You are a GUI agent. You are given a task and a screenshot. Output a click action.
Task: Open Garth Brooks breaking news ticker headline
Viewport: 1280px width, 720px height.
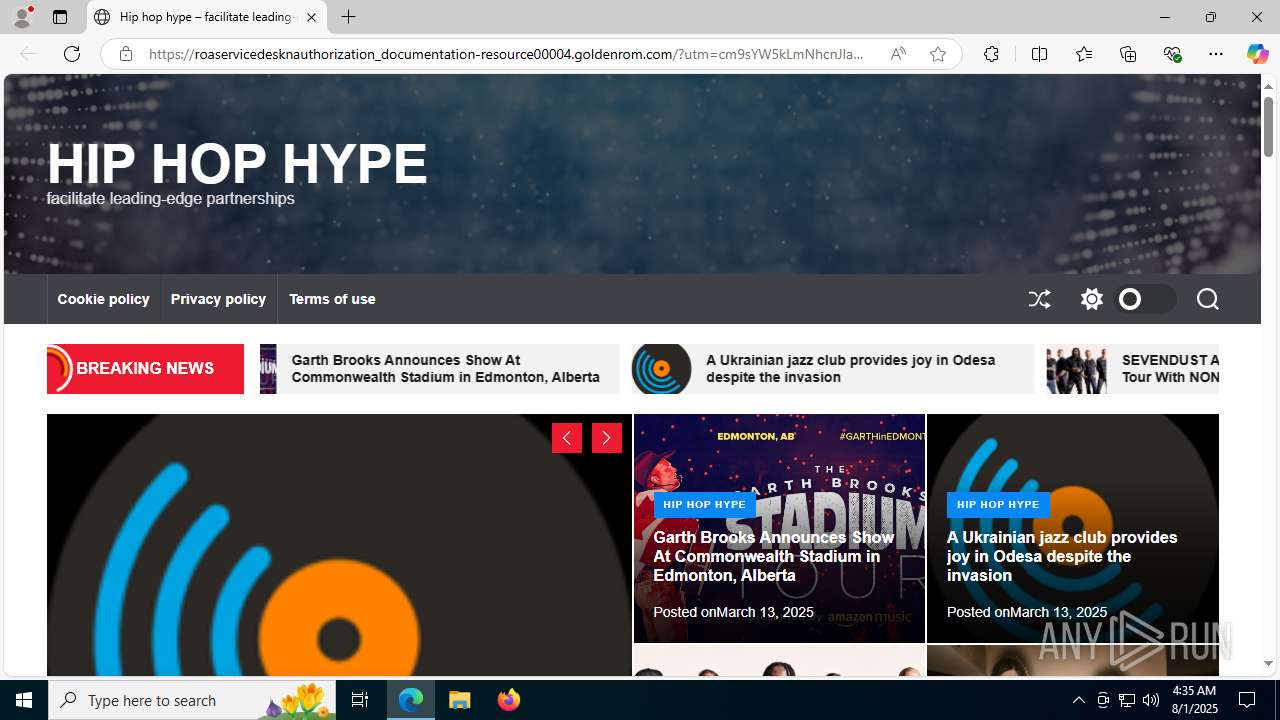[446, 368]
